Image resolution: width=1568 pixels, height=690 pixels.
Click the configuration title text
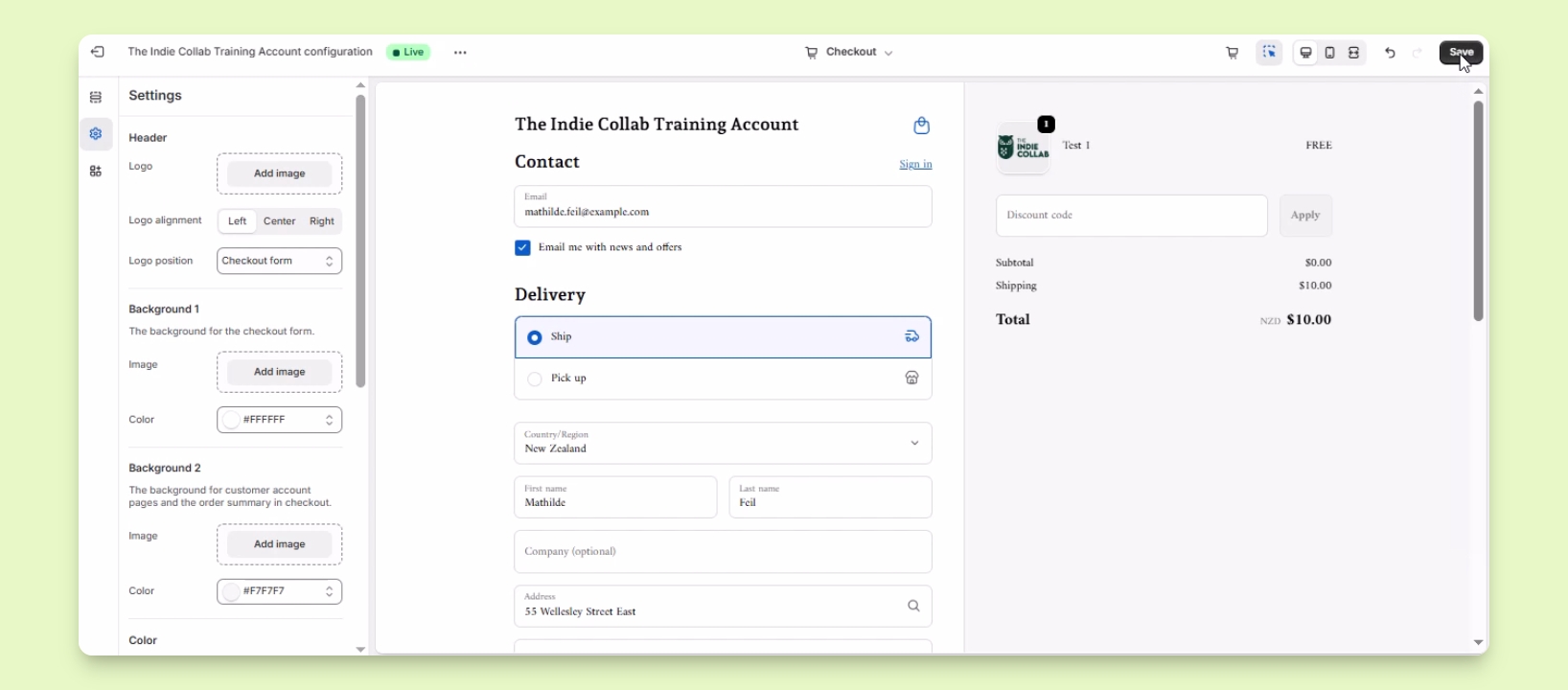(x=250, y=53)
